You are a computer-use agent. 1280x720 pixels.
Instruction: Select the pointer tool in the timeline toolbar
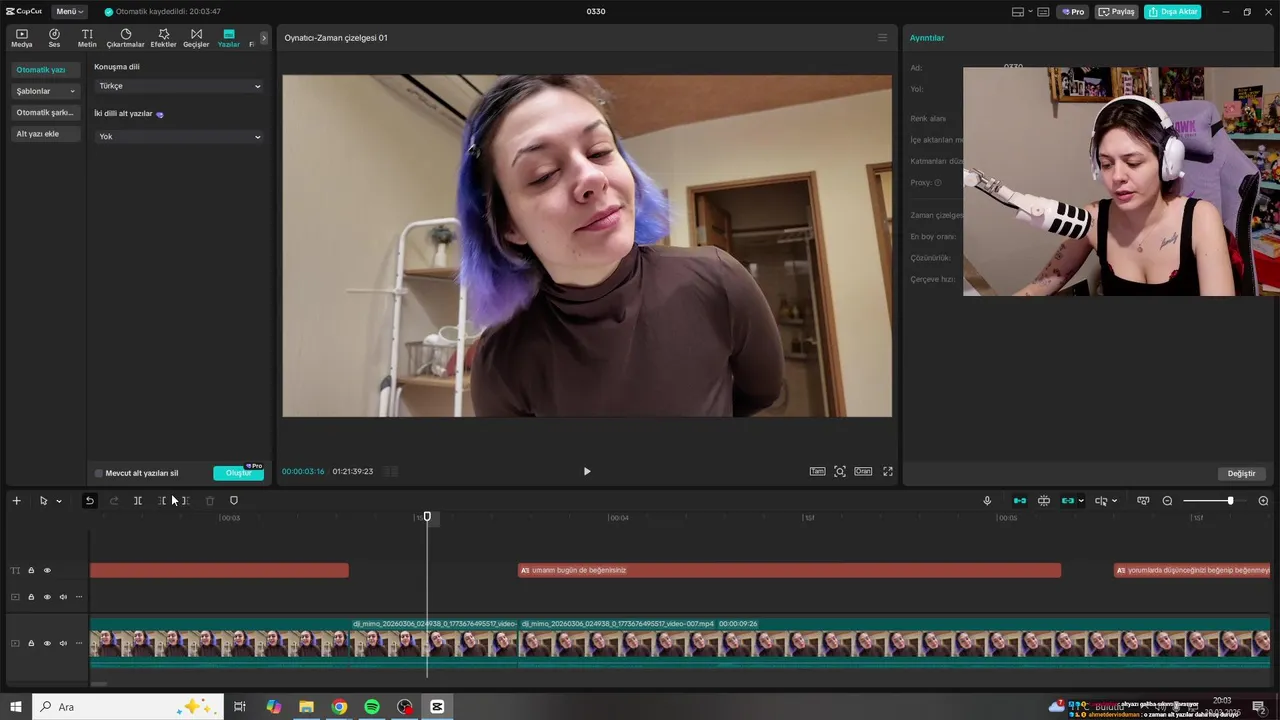[x=43, y=501]
